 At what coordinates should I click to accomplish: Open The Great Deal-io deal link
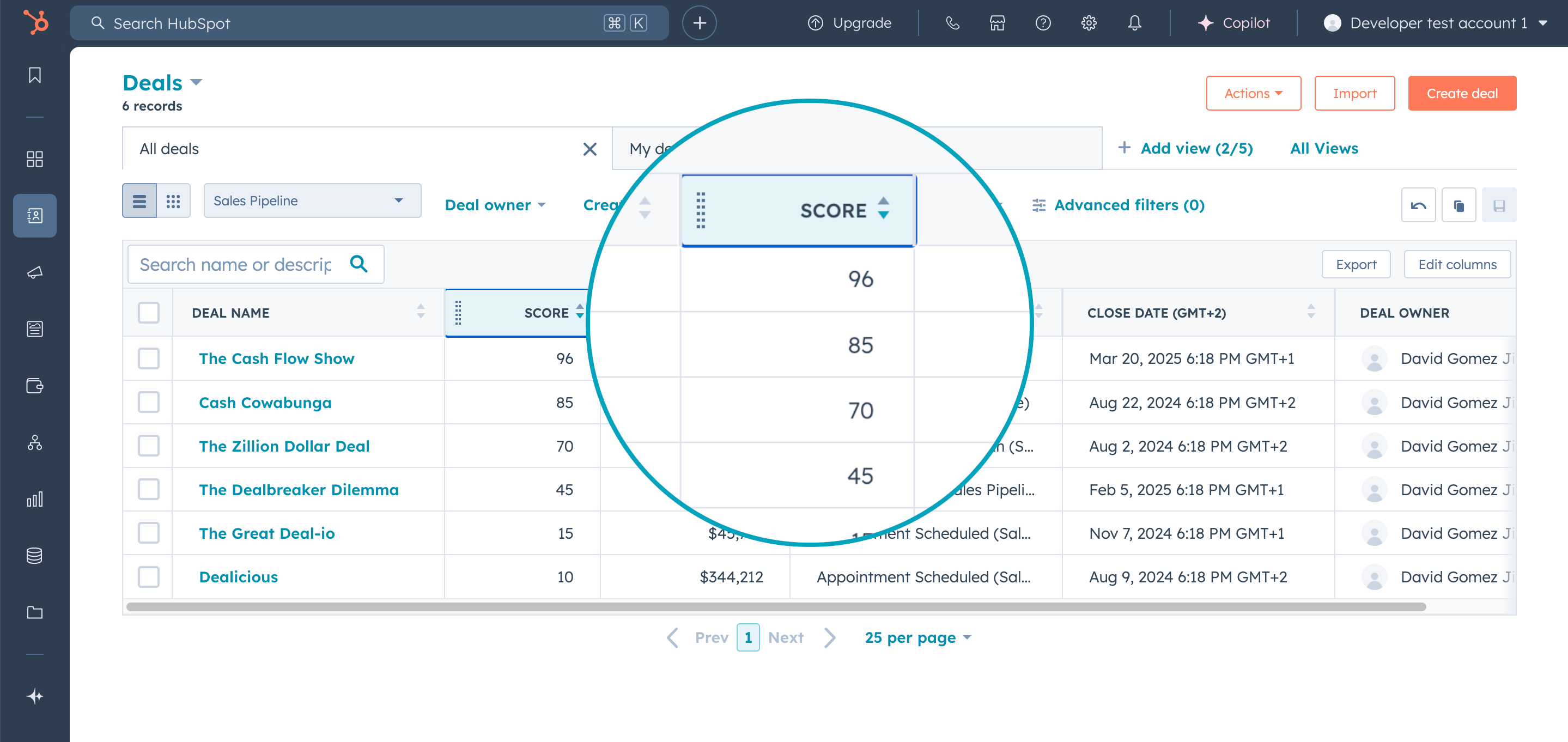[266, 533]
